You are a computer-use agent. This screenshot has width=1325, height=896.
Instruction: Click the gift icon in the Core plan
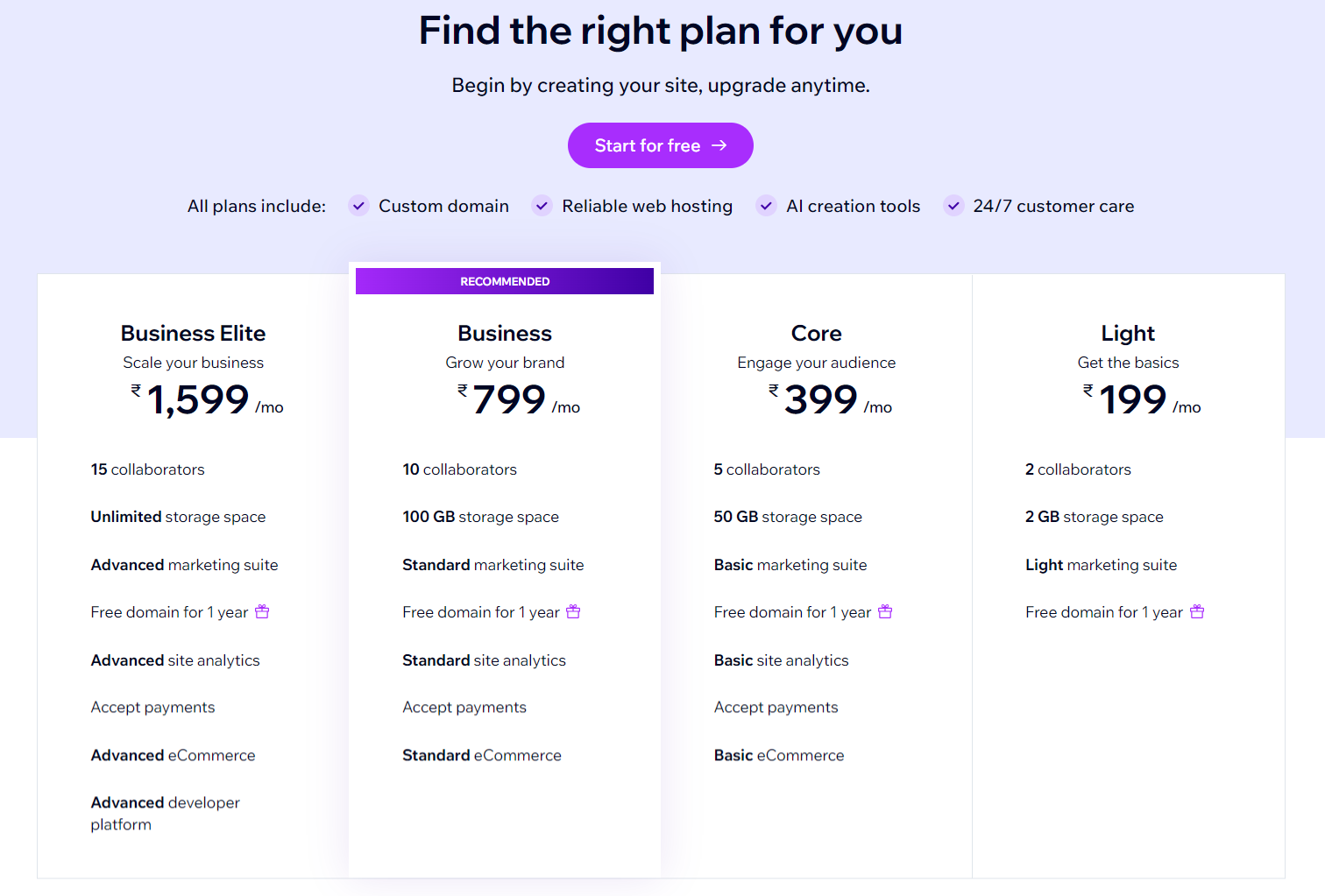[x=885, y=611]
